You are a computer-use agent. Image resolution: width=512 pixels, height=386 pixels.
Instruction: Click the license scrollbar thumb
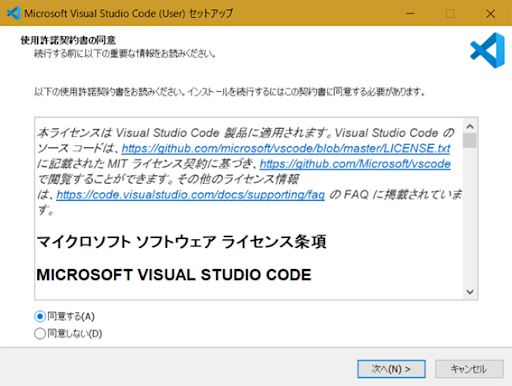[x=470, y=140]
